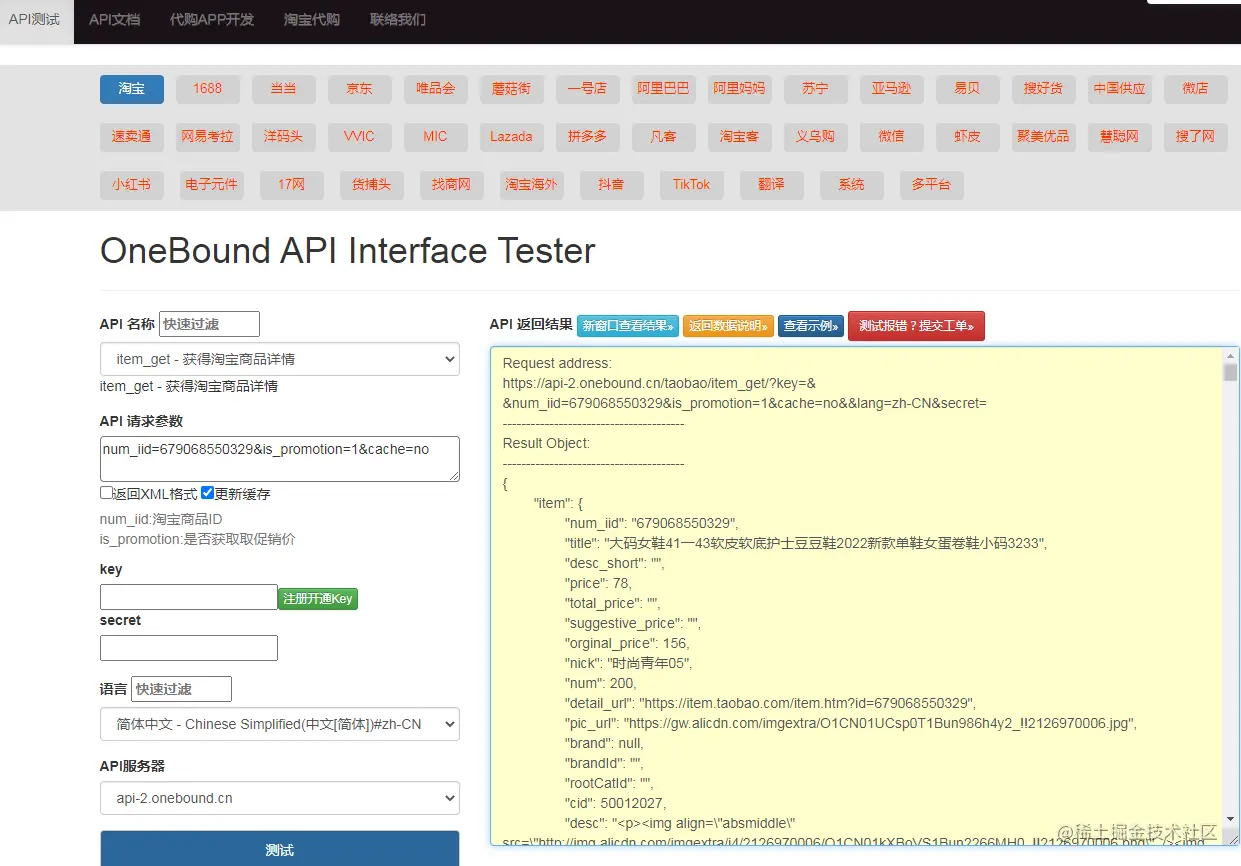Focus the key input field
This screenshot has height=866, width=1241.
tap(188, 597)
